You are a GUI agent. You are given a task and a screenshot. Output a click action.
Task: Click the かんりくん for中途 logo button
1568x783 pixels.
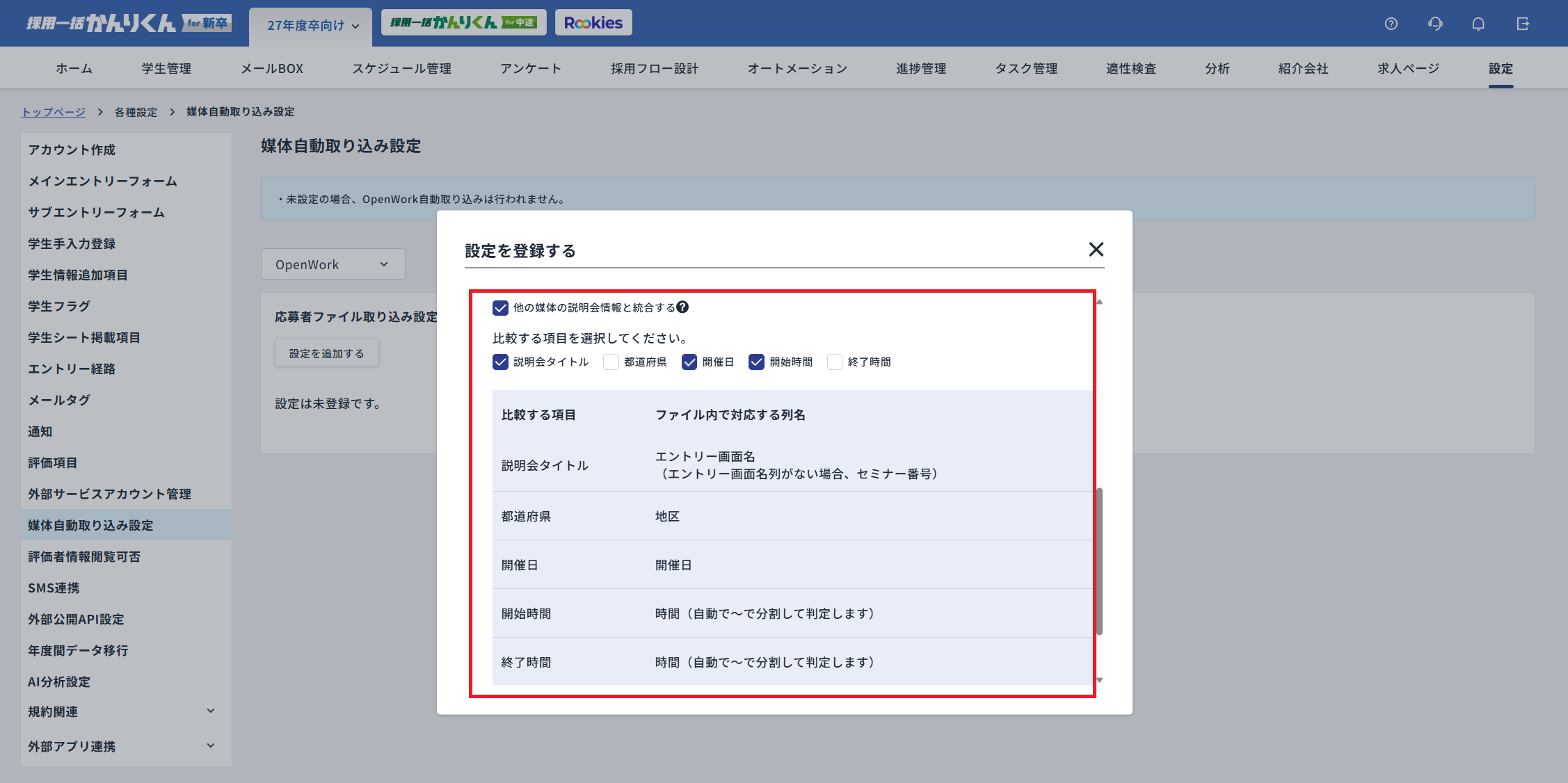coord(463,23)
